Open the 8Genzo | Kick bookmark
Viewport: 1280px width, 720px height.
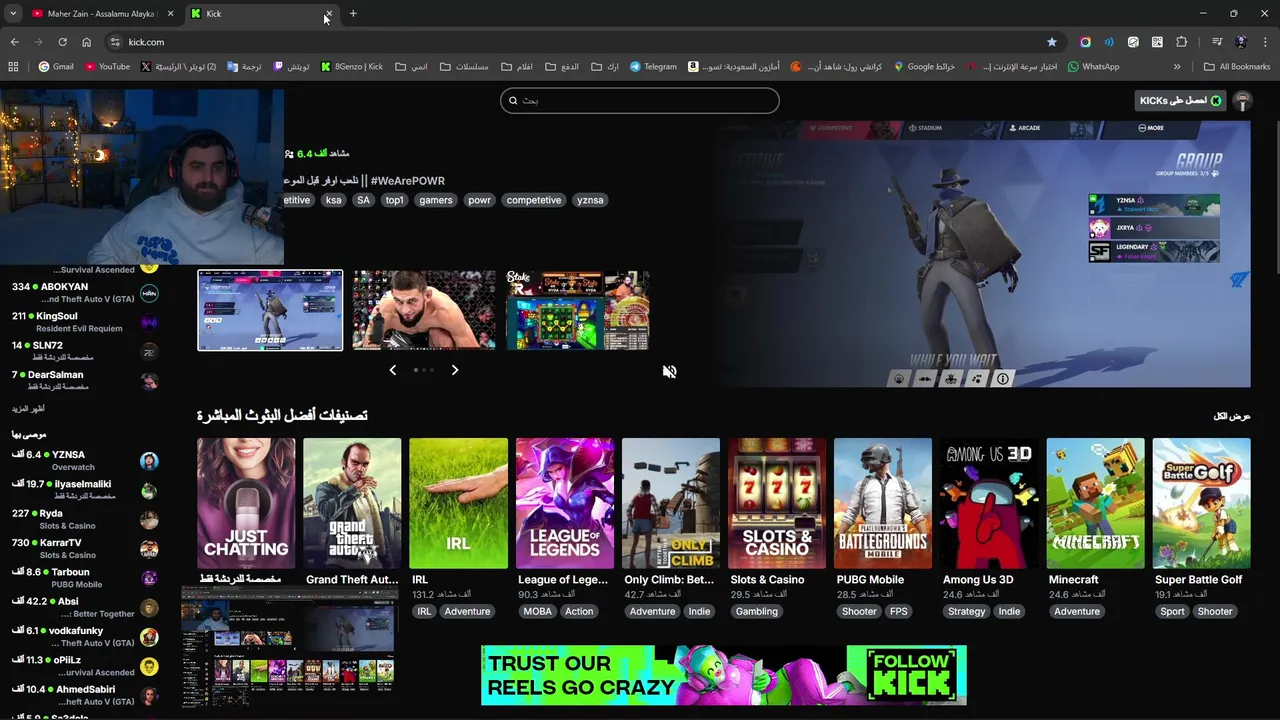(352, 67)
